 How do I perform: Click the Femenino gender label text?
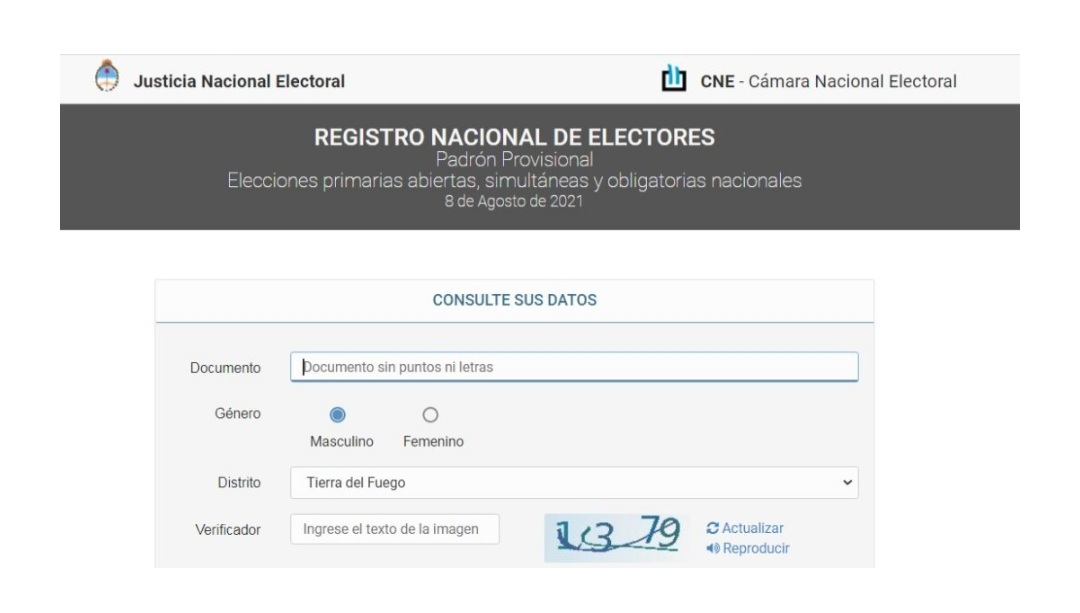click(x=433, y=441)
